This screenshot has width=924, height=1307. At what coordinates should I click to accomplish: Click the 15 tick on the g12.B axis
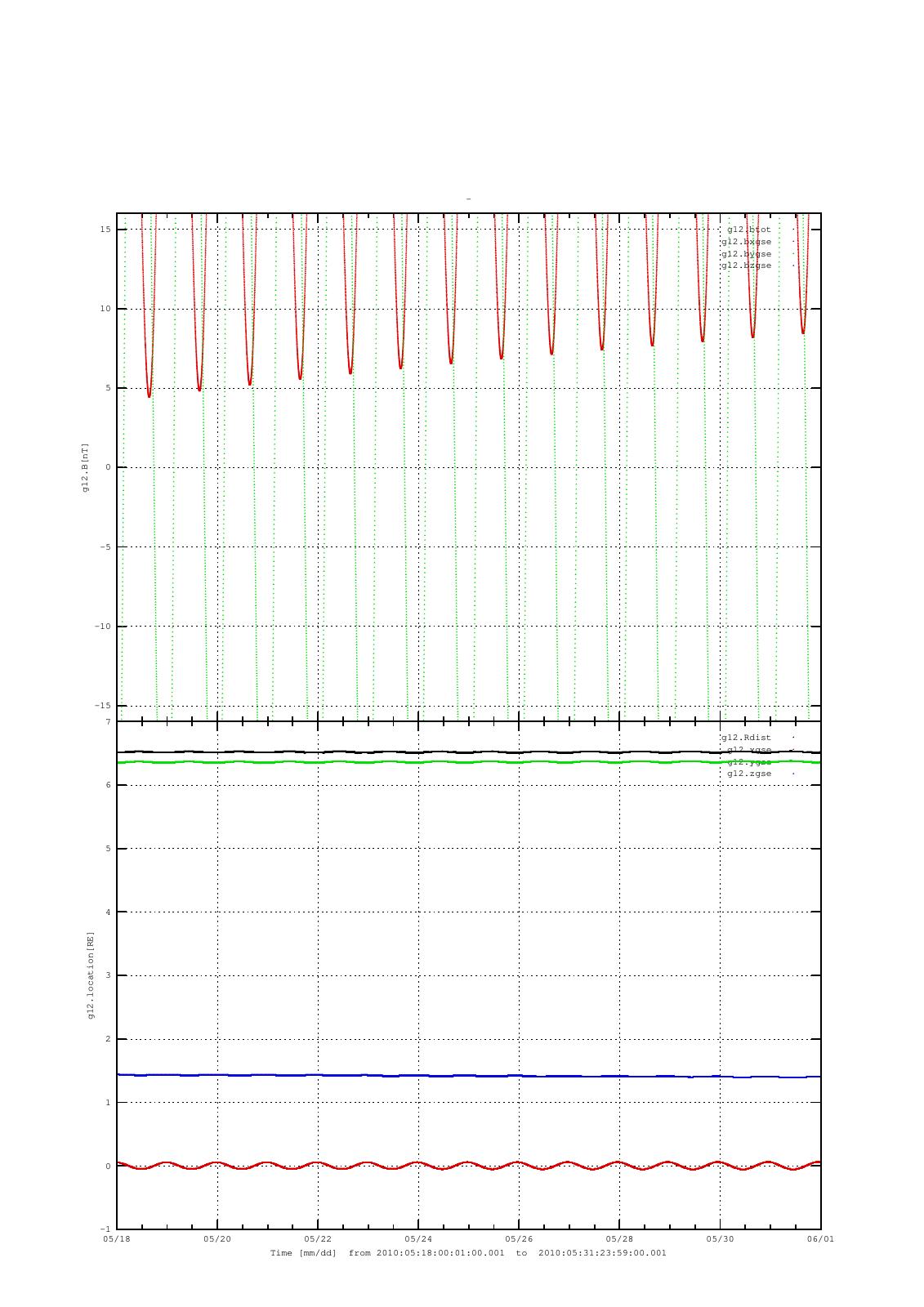105,230
